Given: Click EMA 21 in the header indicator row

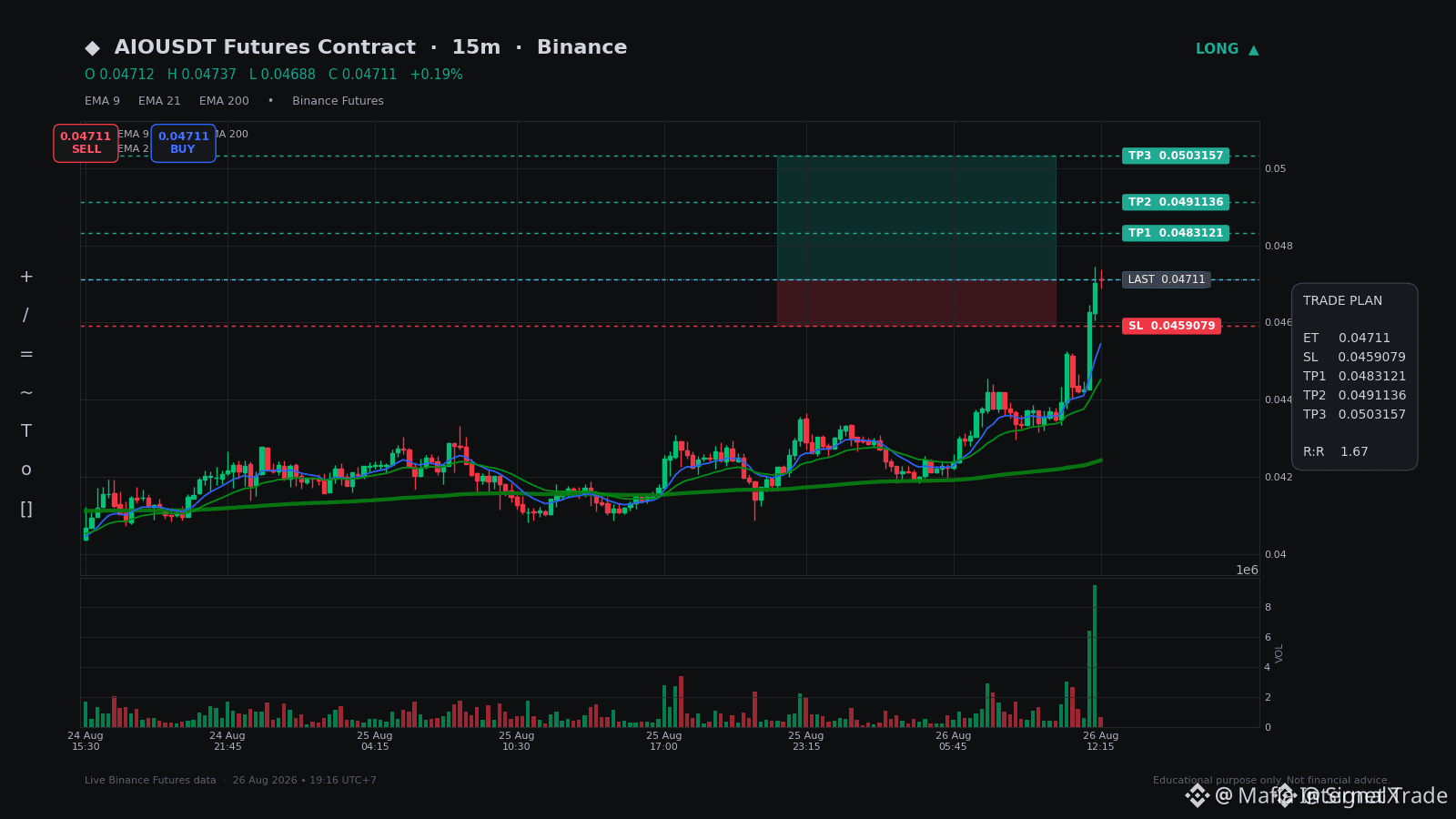Looking at the screenshot, I should 159,101.
